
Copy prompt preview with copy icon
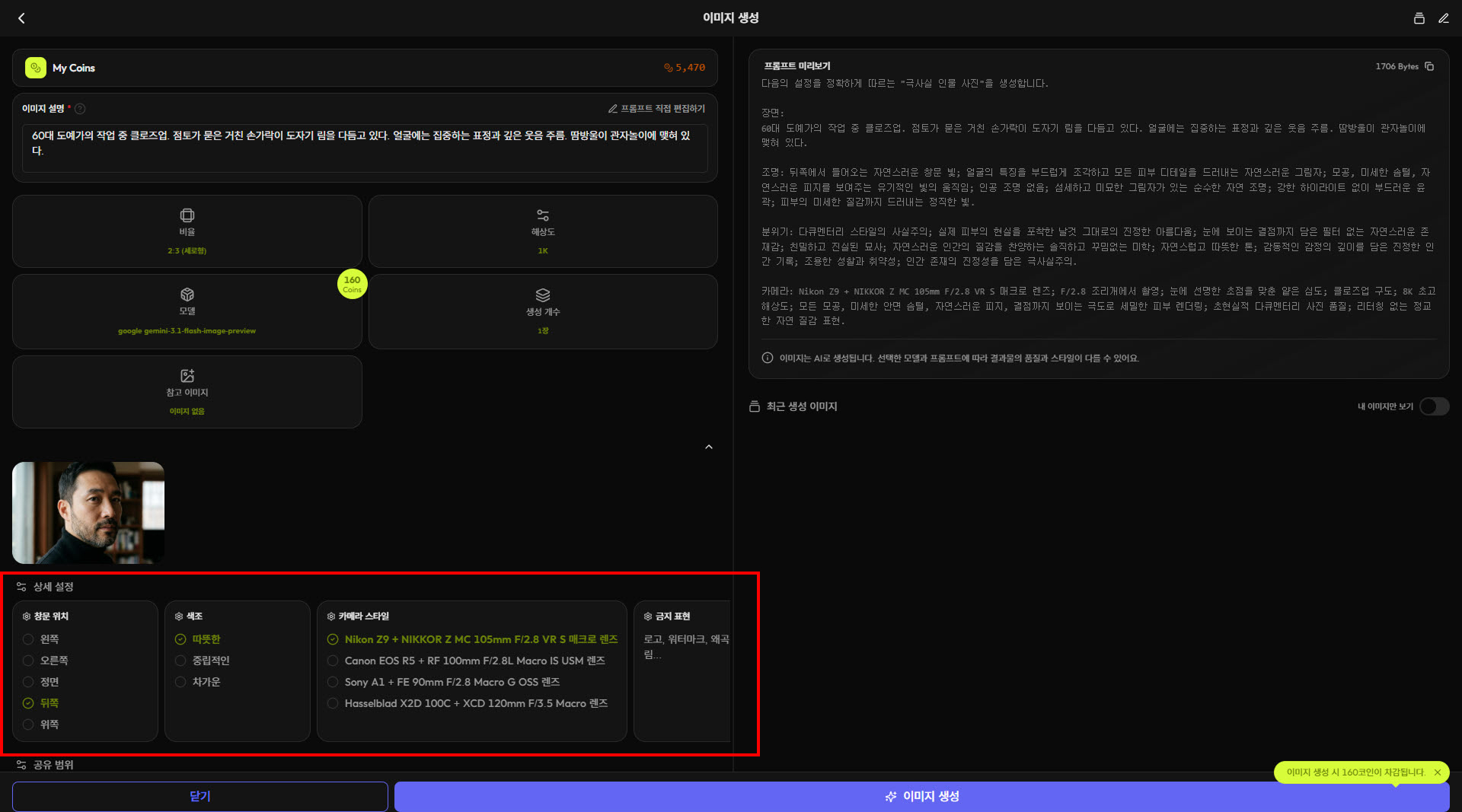pyautogui.click(x=1429, y=67)
